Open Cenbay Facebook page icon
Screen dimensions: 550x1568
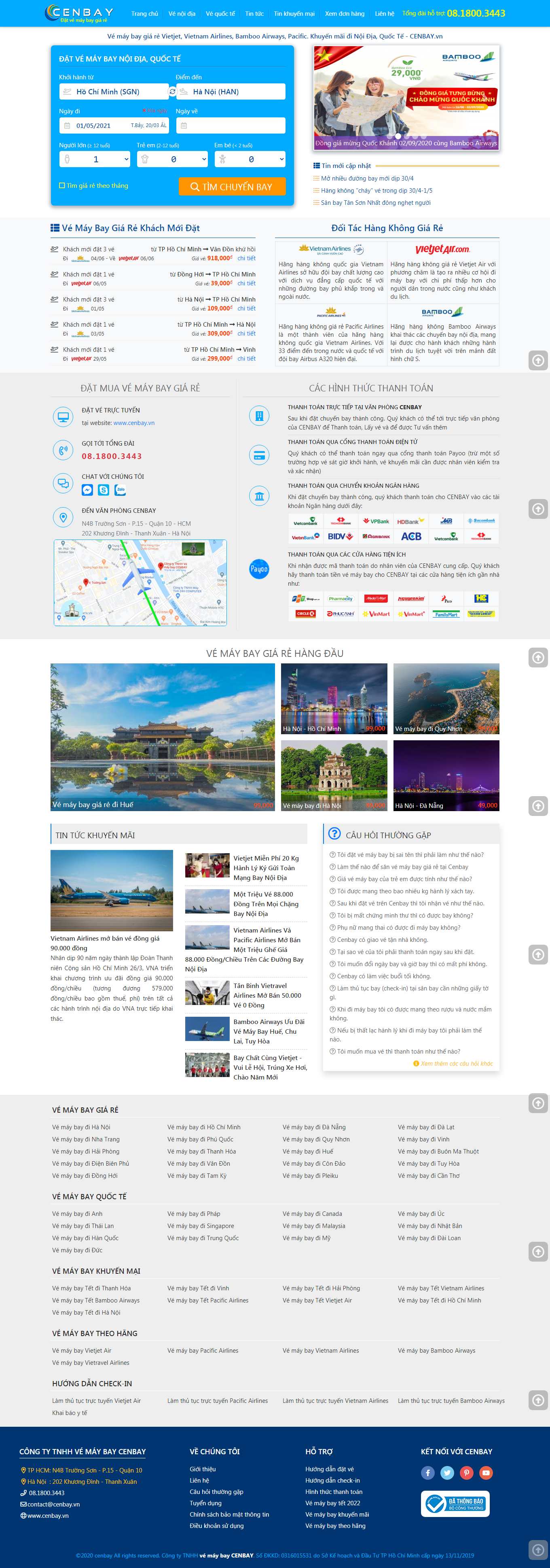click(x=428, y=1473)
